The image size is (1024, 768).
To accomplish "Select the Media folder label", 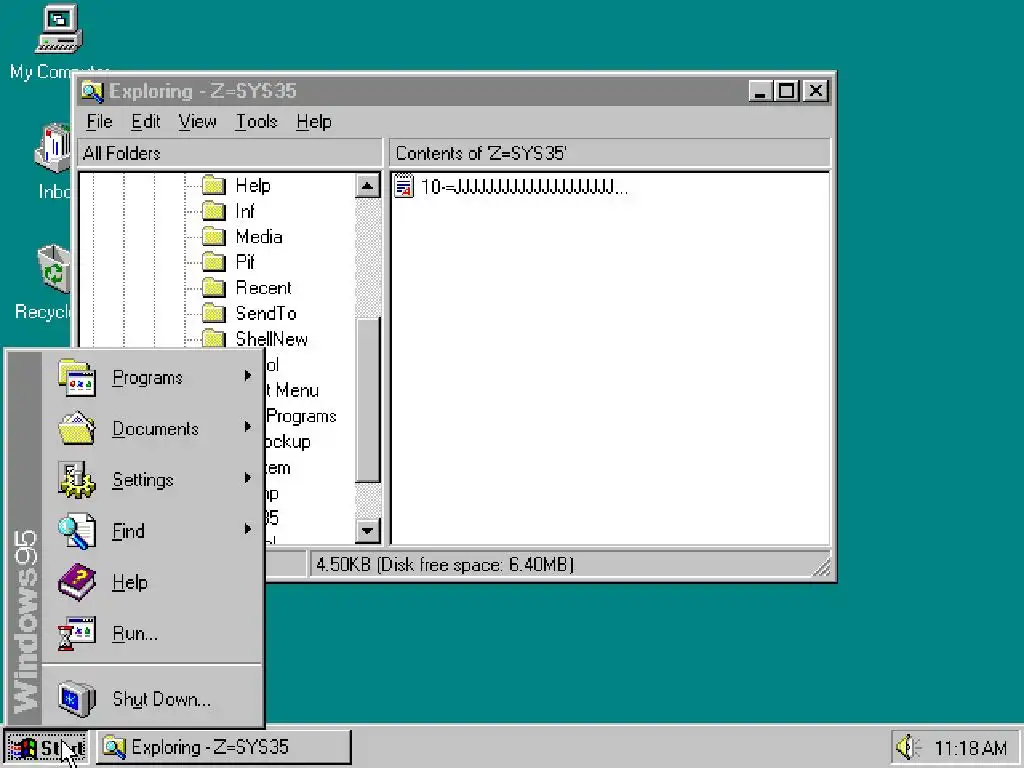I will click(x=259, y=236).
